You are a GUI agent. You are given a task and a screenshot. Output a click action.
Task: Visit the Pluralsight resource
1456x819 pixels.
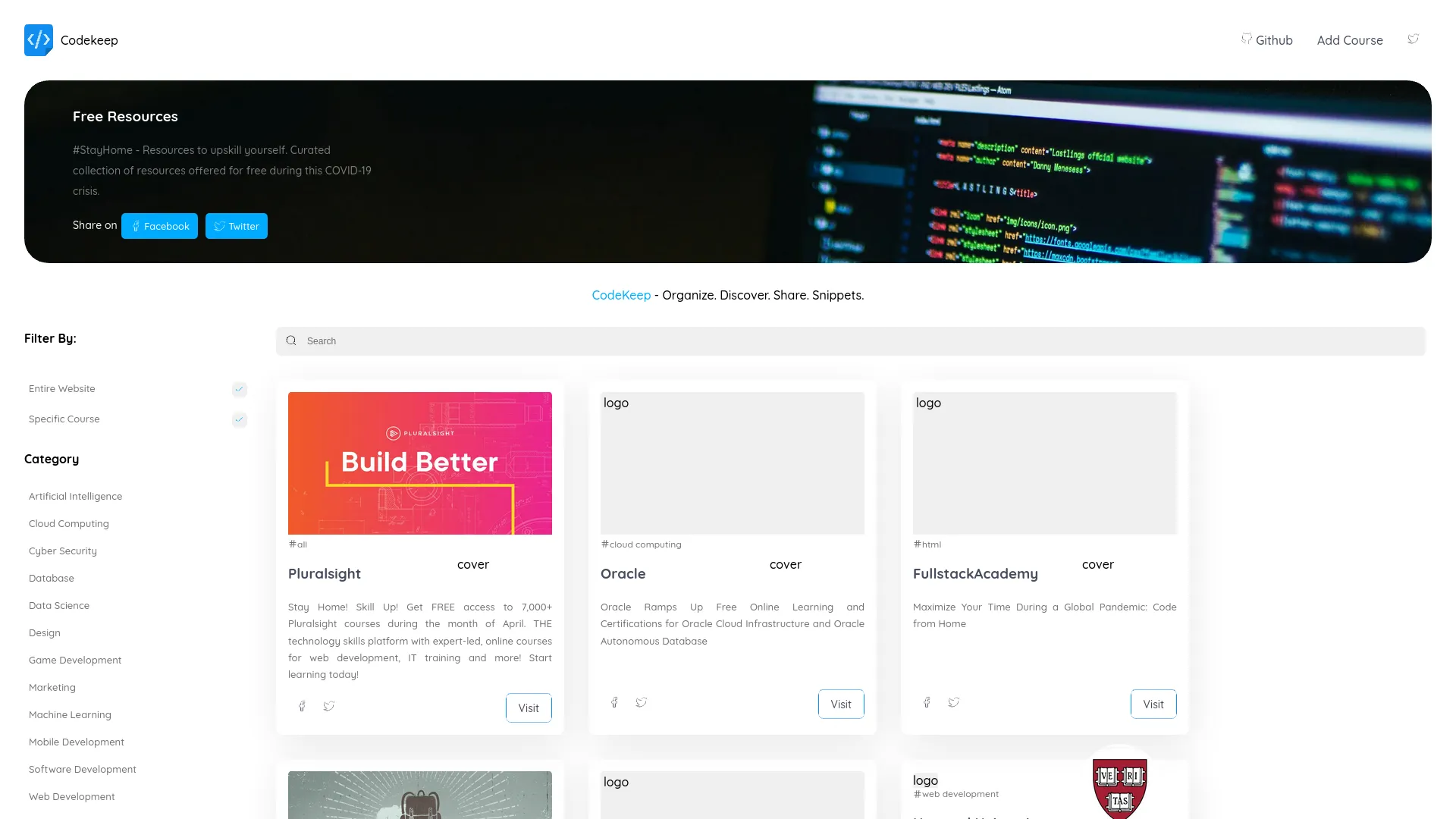pos(529,708)
